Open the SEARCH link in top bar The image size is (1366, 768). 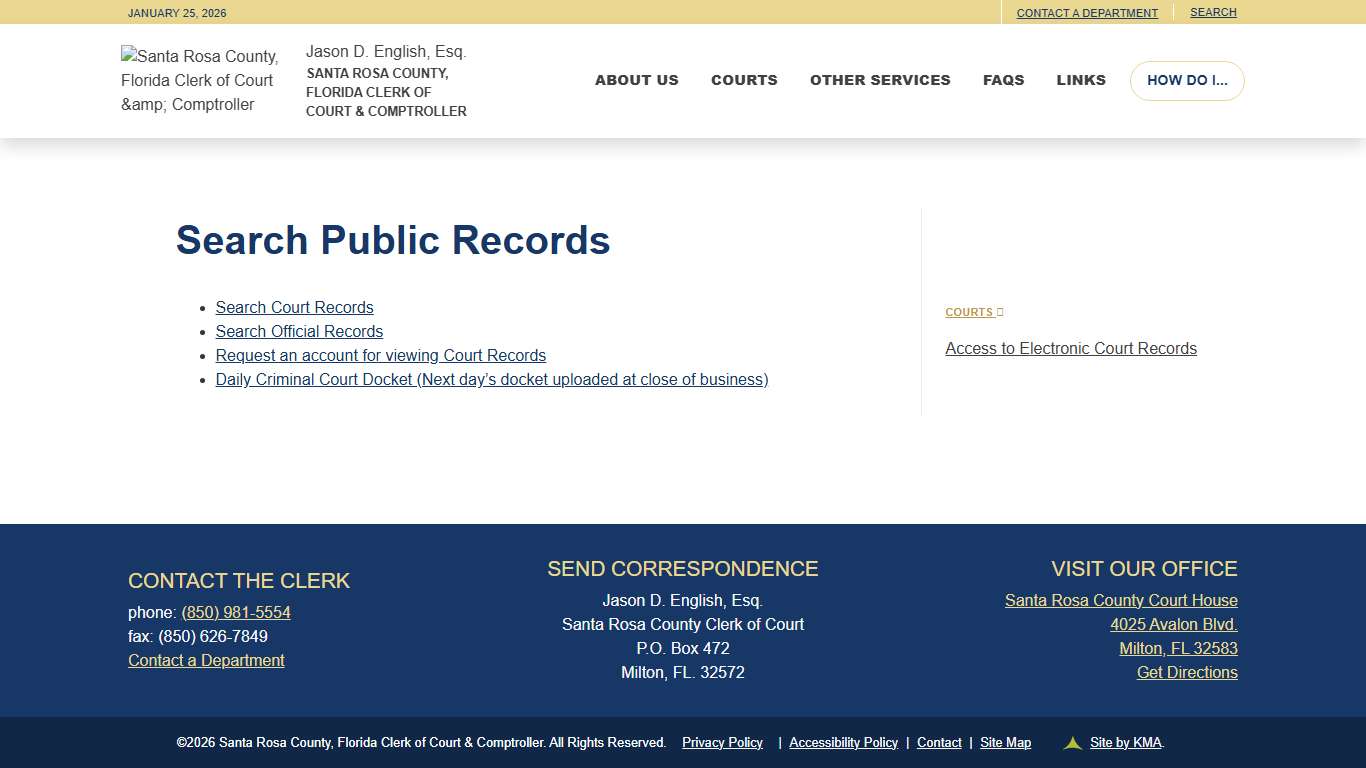(x=1213, y=12)
